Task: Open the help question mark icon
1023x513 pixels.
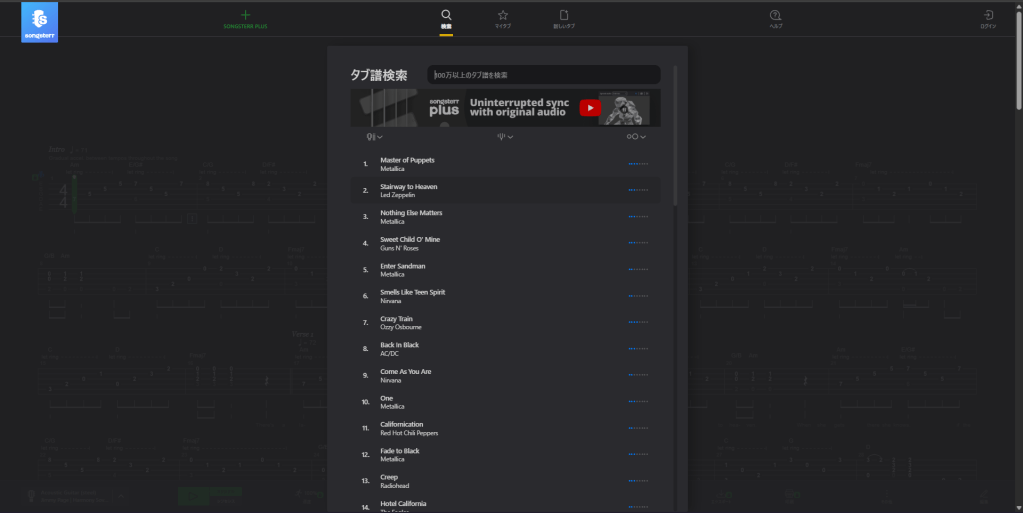Action: (775, 16)
